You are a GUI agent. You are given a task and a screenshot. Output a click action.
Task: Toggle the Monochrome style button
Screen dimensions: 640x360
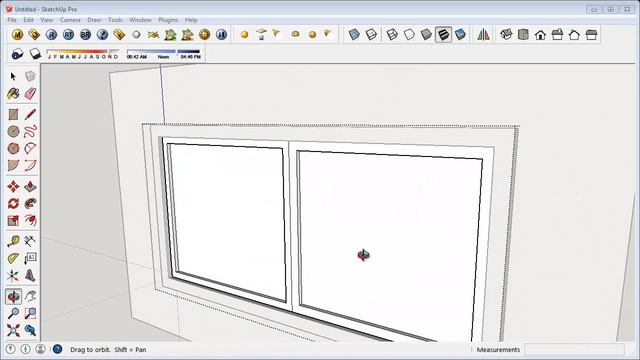(x=460, y=35)
